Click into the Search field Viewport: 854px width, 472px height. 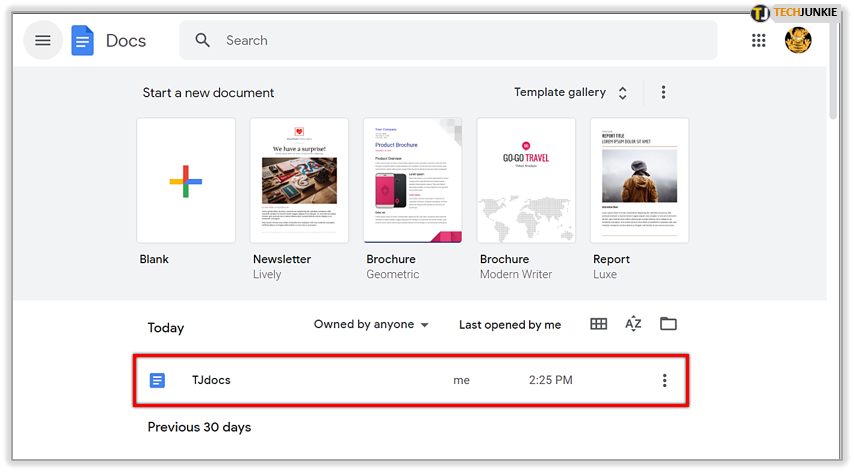tap(448, 40)
